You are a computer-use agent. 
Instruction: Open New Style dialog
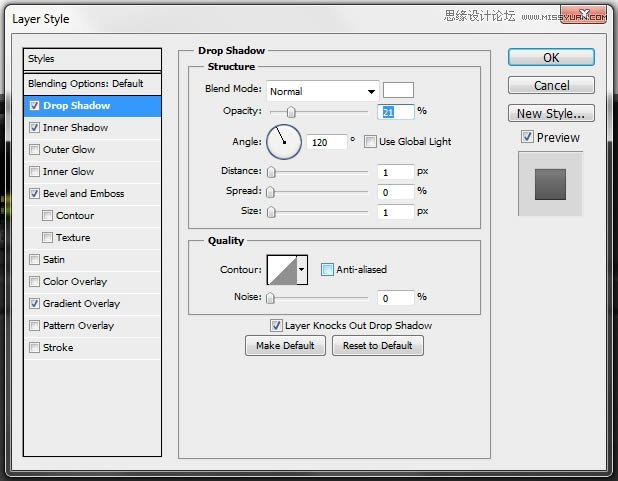tap(551, 113)
